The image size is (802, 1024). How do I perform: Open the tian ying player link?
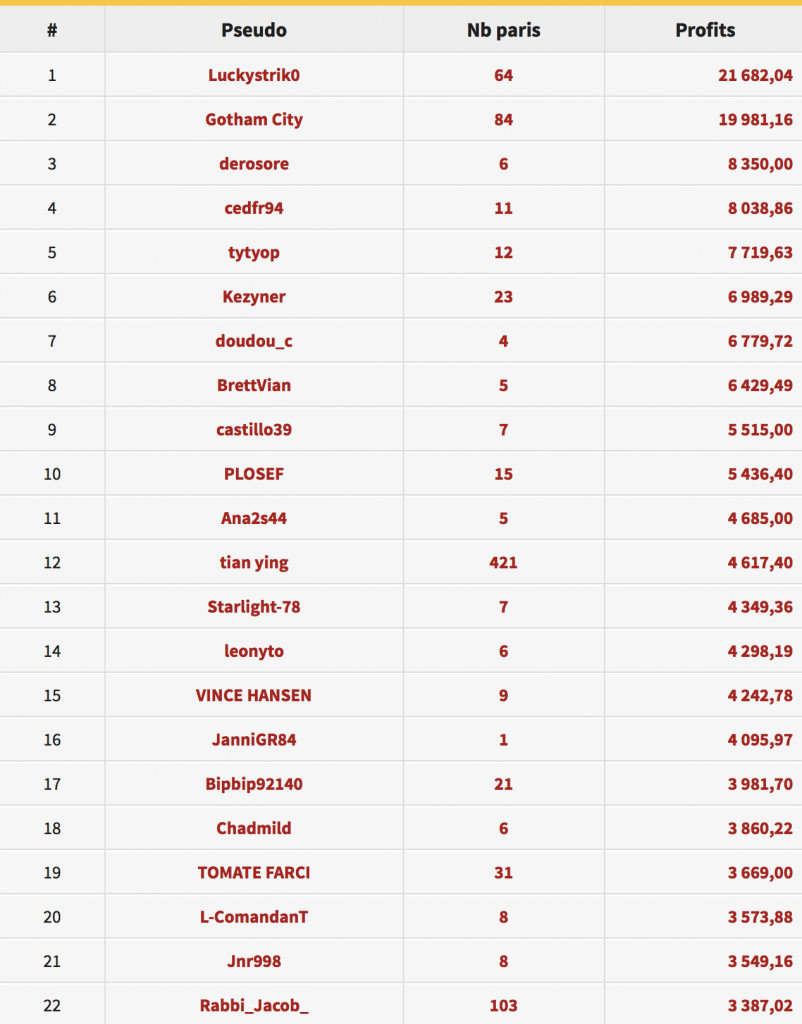(x=253, y=563)
